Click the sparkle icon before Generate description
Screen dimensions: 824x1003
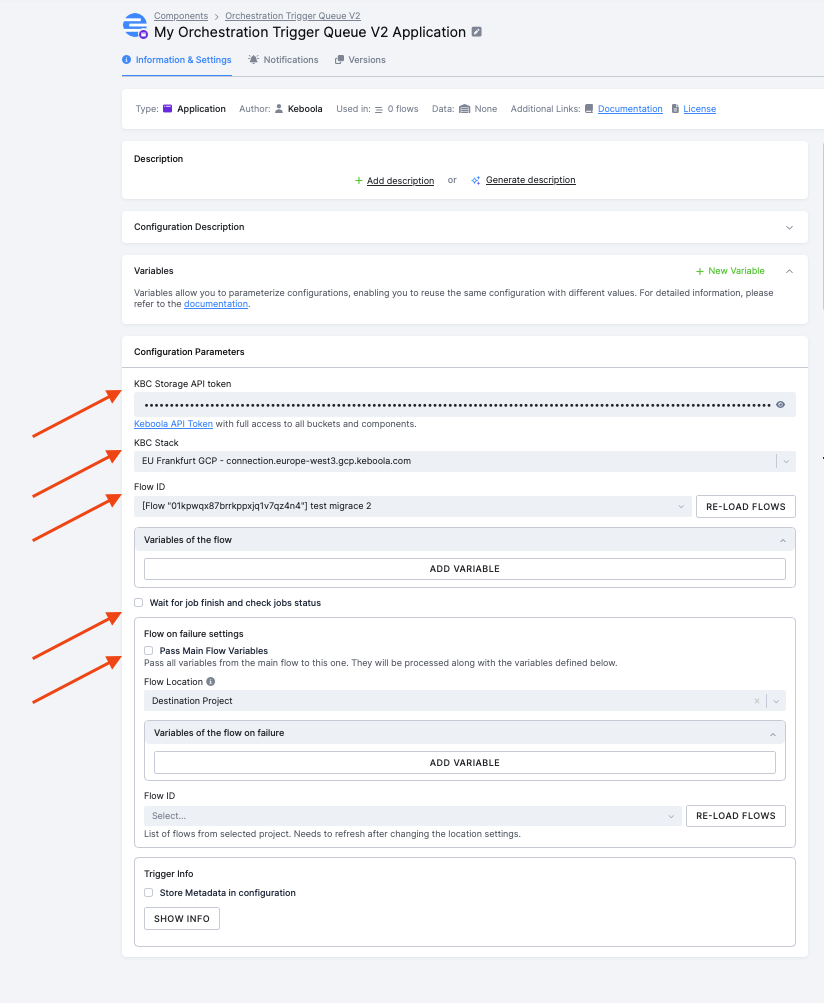[476, 180]
